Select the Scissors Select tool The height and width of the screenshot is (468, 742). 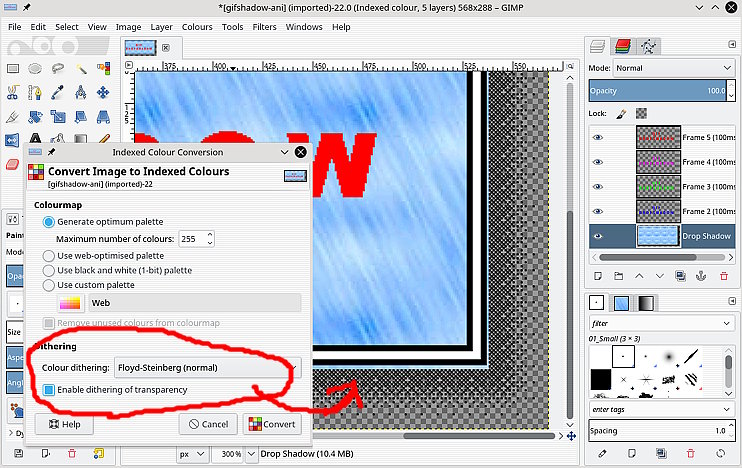[13, 92]
